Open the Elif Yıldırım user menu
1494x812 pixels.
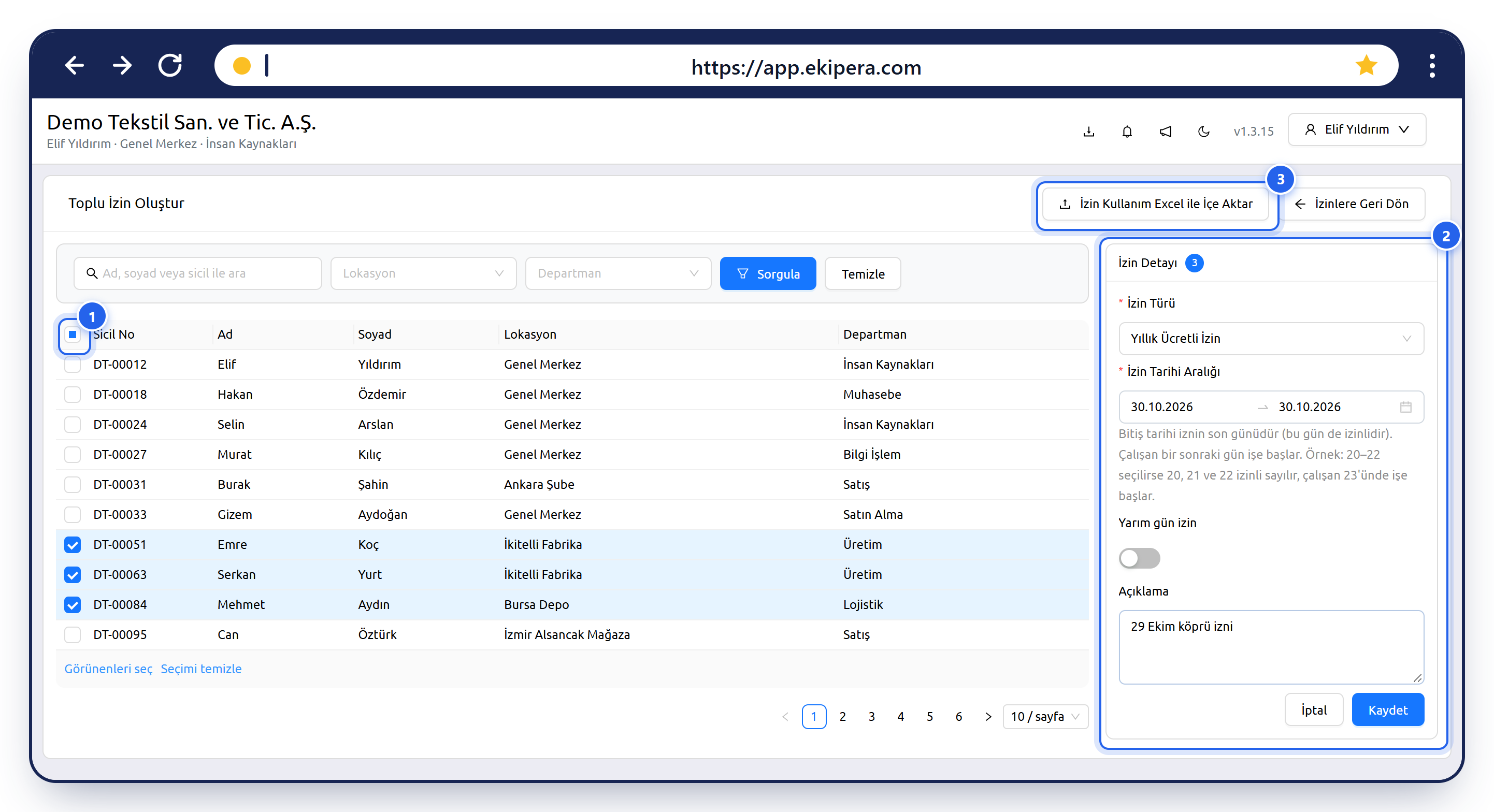tap(1357, 129)
